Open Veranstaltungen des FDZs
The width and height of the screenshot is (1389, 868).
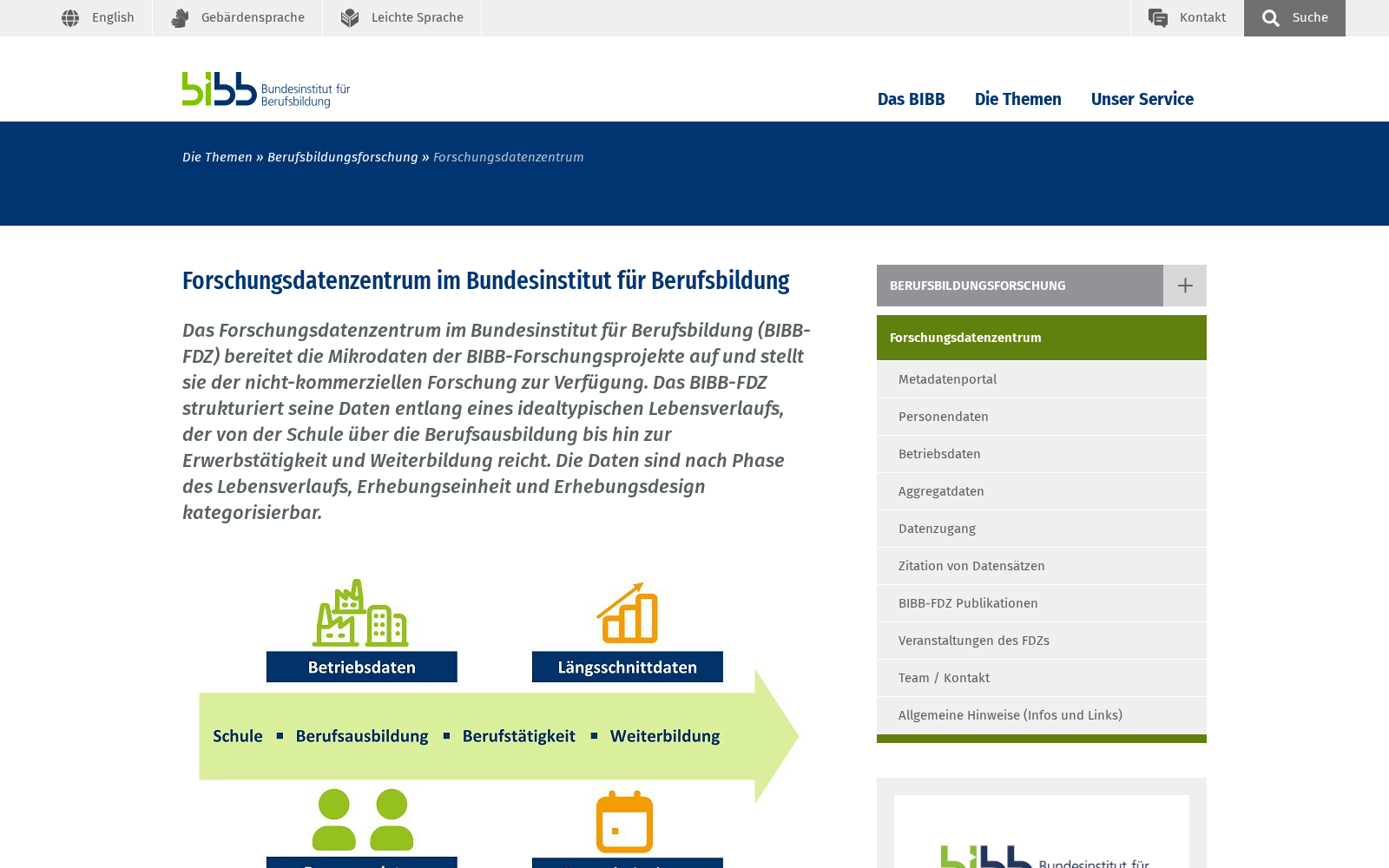click(x=1042, y=641)
